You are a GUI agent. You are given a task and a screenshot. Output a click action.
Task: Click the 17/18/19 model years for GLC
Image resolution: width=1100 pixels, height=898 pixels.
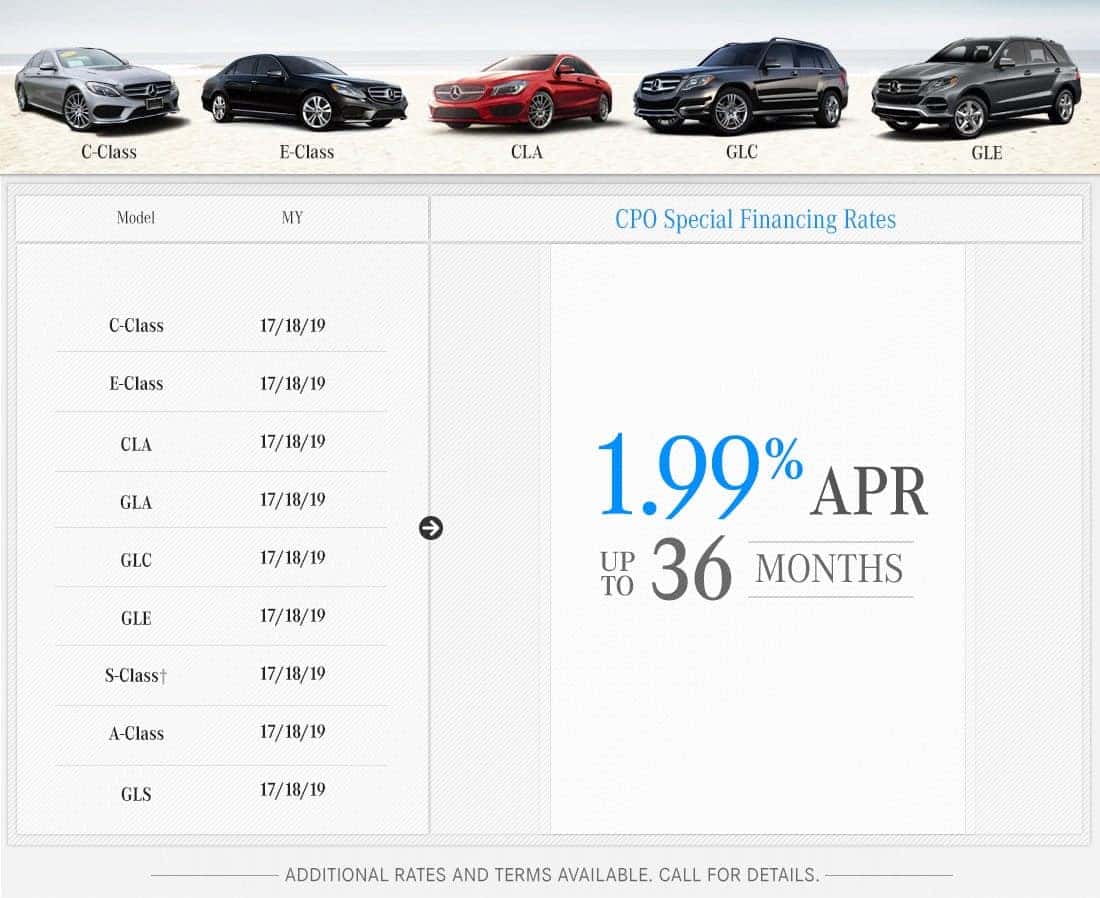[x=293, y=558]
